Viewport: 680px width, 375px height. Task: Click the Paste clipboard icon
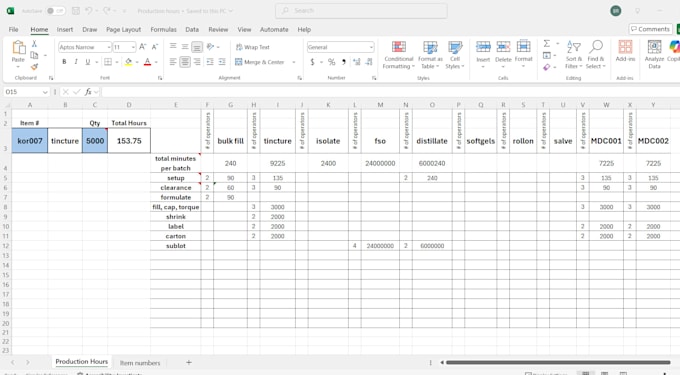[18, 47]
